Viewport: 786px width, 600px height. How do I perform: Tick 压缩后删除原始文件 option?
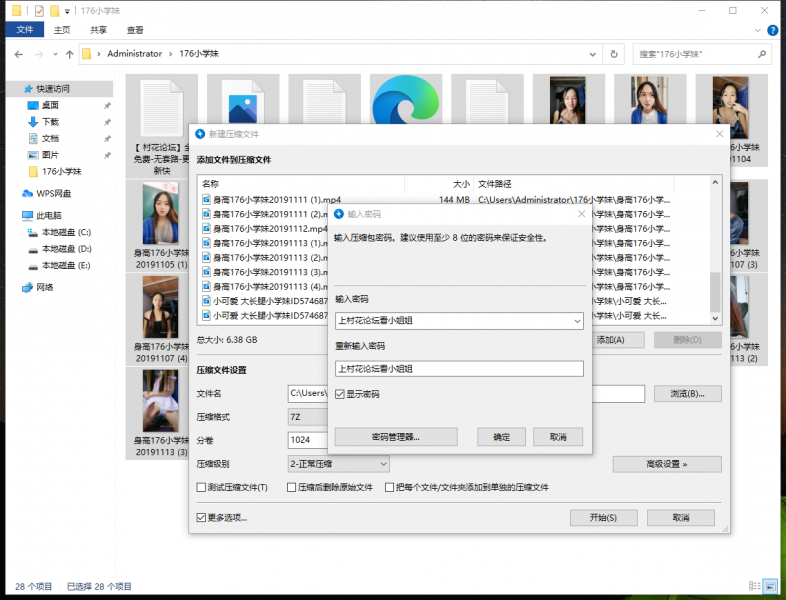(x=291, y=488)
